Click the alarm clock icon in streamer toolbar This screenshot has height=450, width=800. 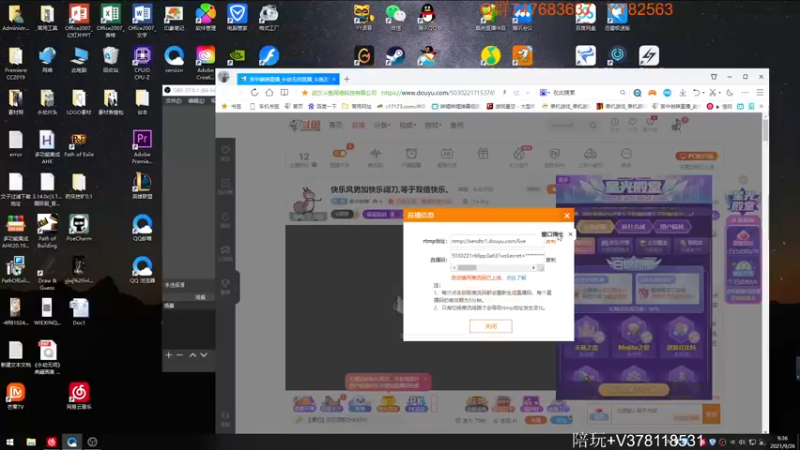pos(411,154)
